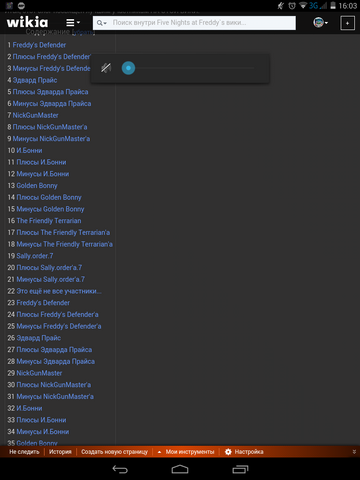Tap the Wi-Fi status icon
Viewport: 360px width, 480px height.
pyautogui.click(x=303, y=6)
